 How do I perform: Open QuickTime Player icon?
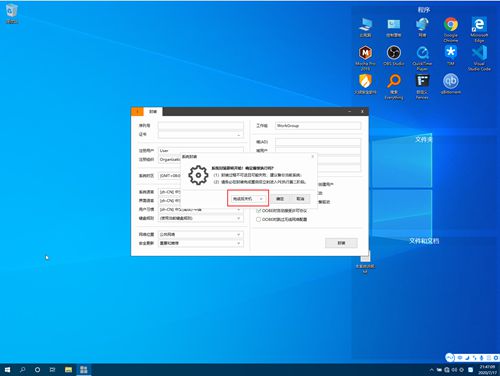(422, 58)
